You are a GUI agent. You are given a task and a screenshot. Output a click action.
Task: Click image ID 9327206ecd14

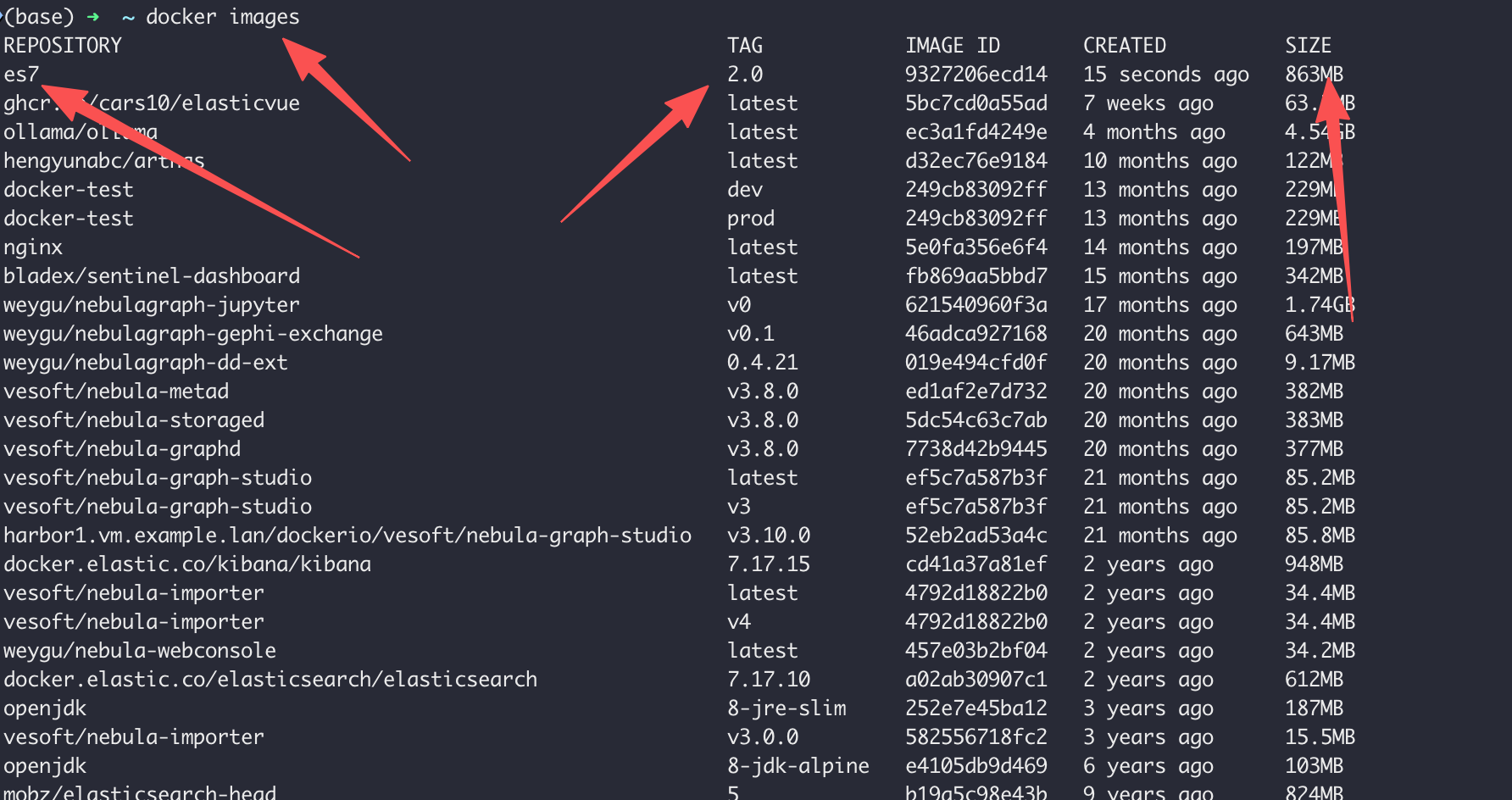click(976, 75)
